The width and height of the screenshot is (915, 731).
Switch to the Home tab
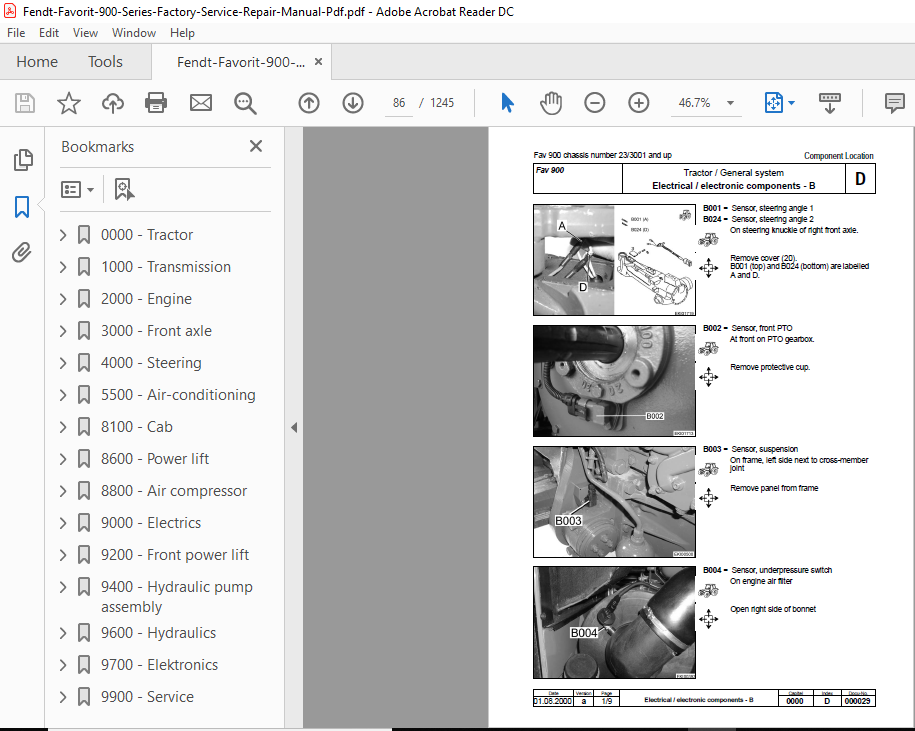click(x=37, y=62)
